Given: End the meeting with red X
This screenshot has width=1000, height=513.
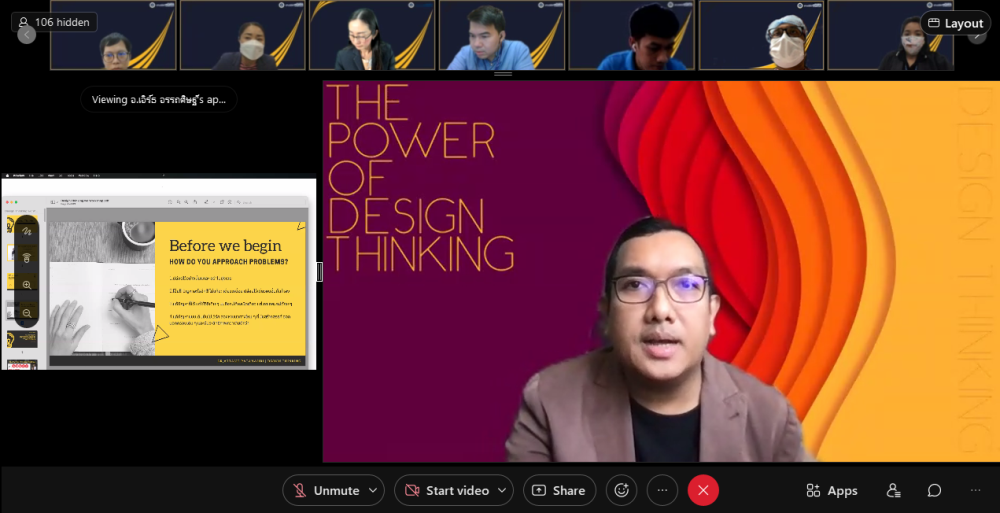Looking at the screenshot, I should pos(703,490).
